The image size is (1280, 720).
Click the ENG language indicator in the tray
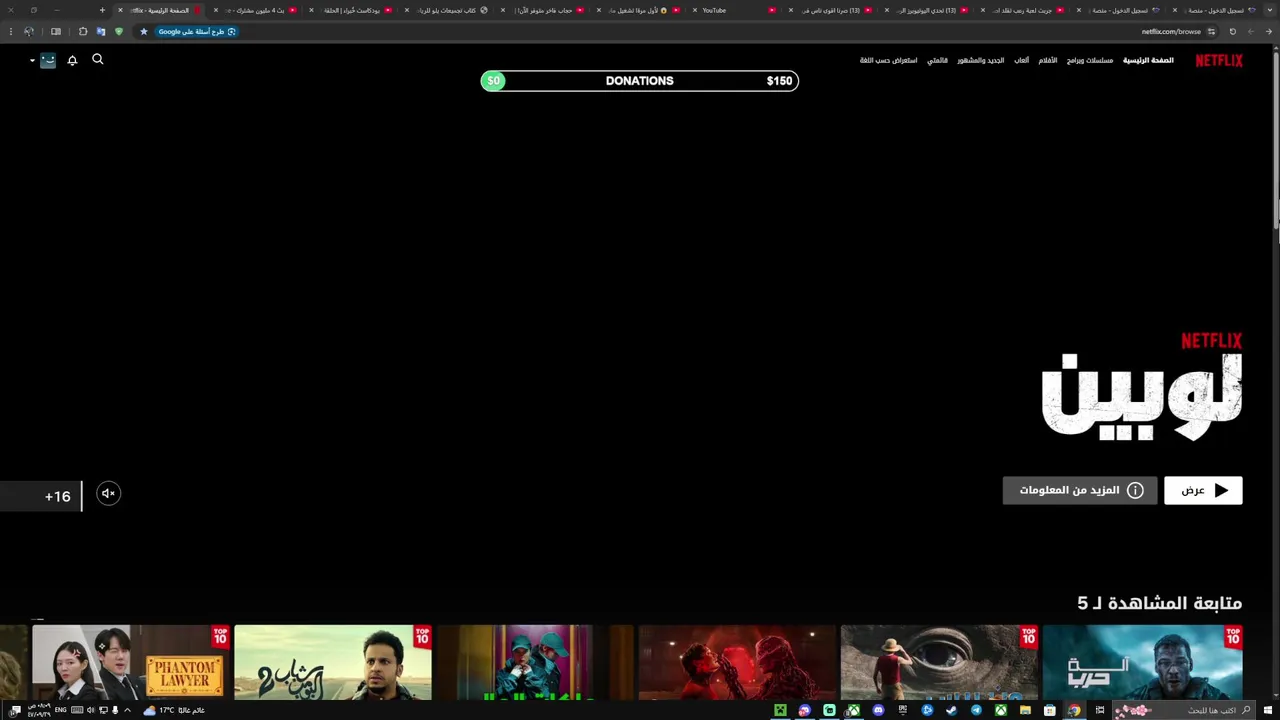(x=60, y=710)
